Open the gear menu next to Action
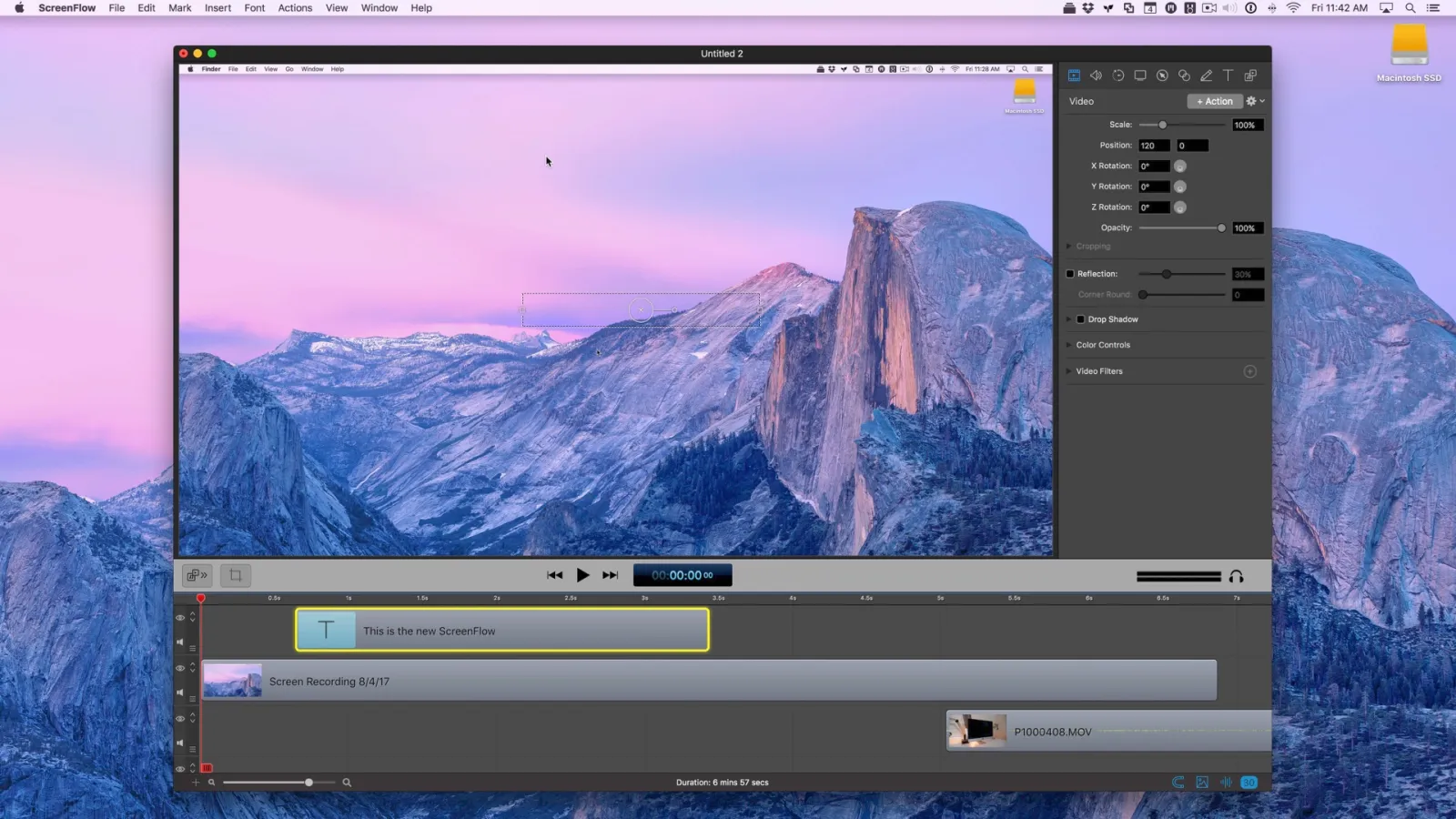The height and width of the screenshot is (819, 1456). pos(1250,100)
